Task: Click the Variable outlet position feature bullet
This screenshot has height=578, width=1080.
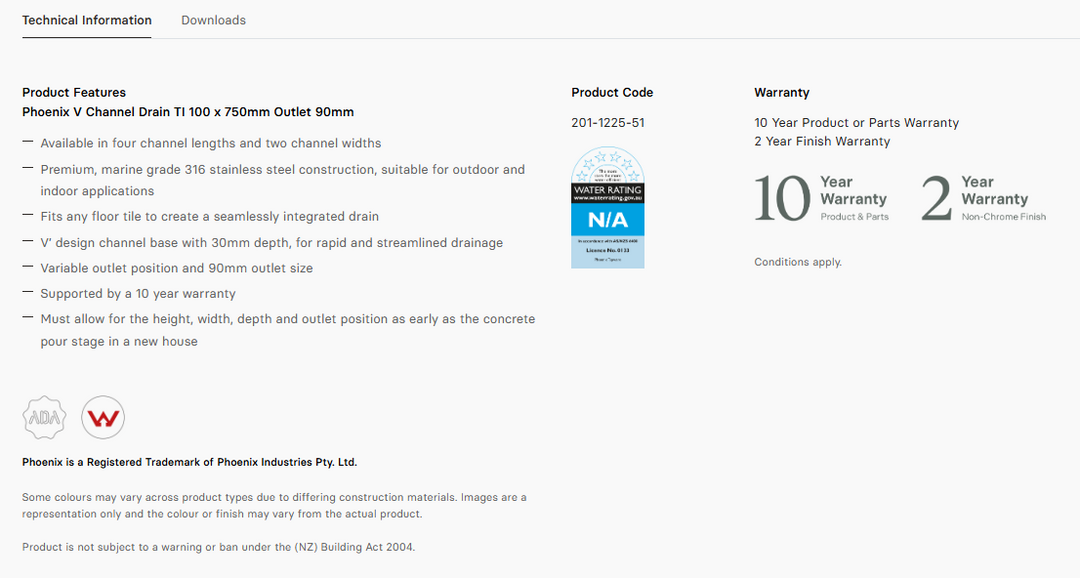Action: point(176,268)
